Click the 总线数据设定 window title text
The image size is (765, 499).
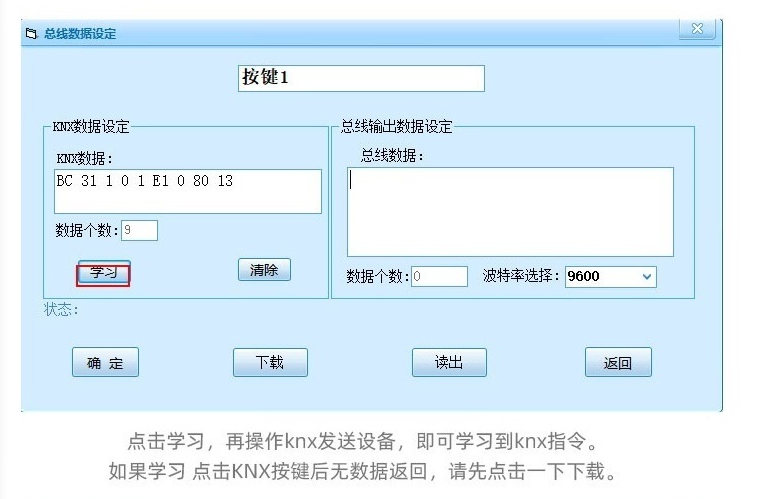point(80,34)
